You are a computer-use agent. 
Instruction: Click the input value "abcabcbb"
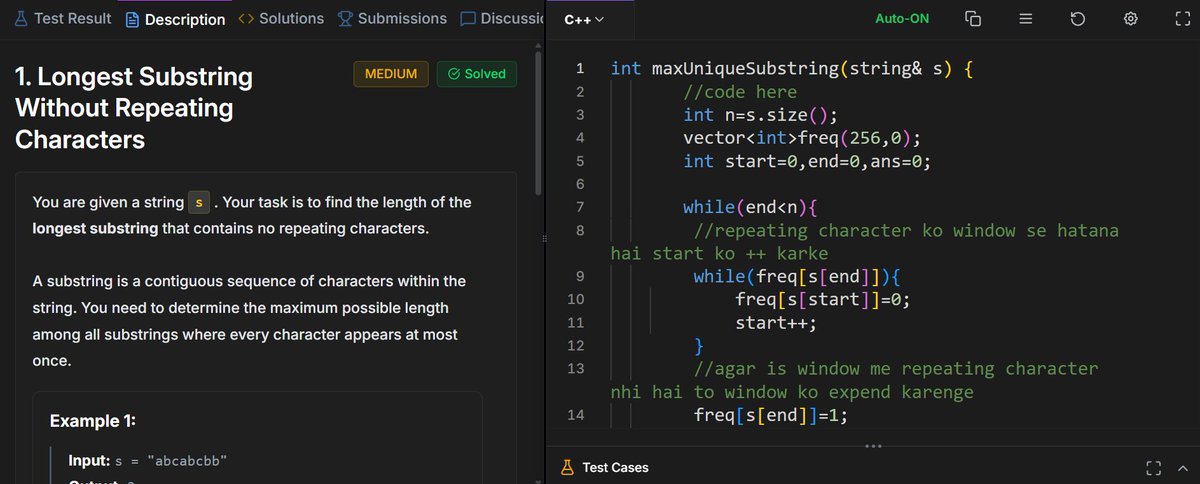tap(187, 461)
